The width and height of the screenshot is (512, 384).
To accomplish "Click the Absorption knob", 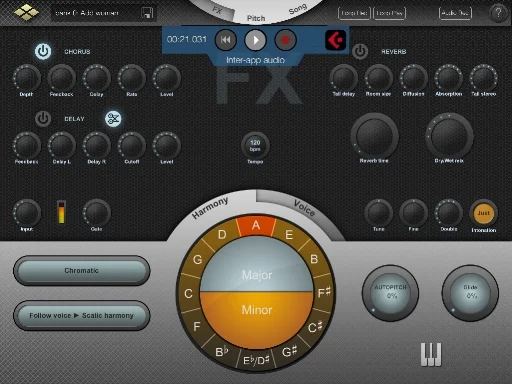I will coord(448,78).
